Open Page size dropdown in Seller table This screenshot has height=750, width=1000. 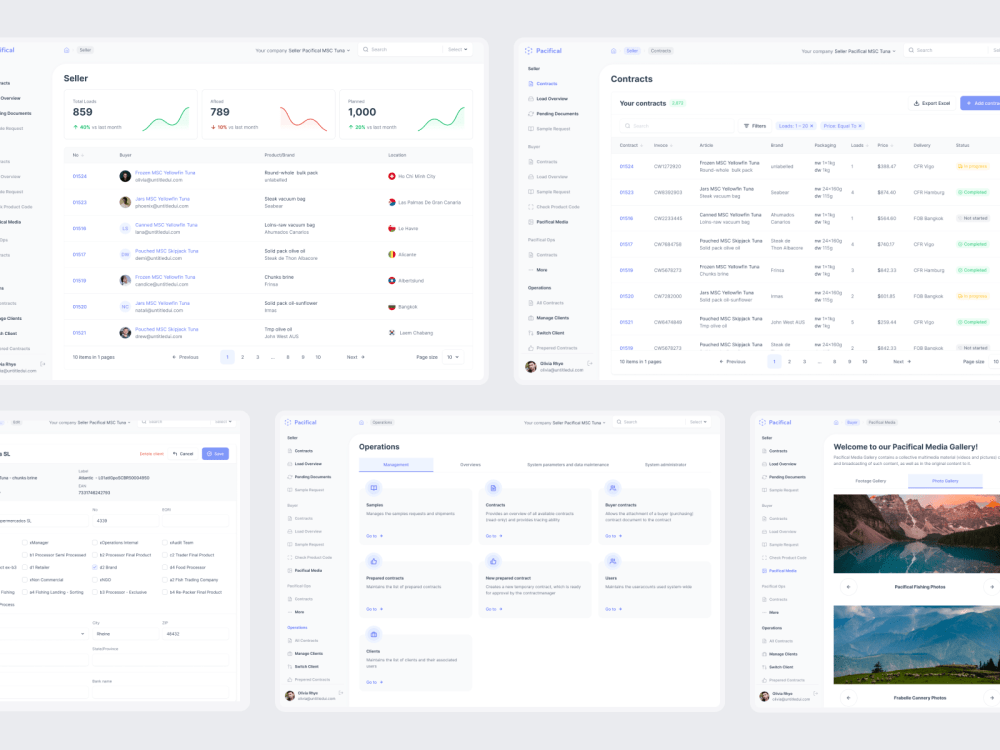pyautogui.click(x=453, y=357)
